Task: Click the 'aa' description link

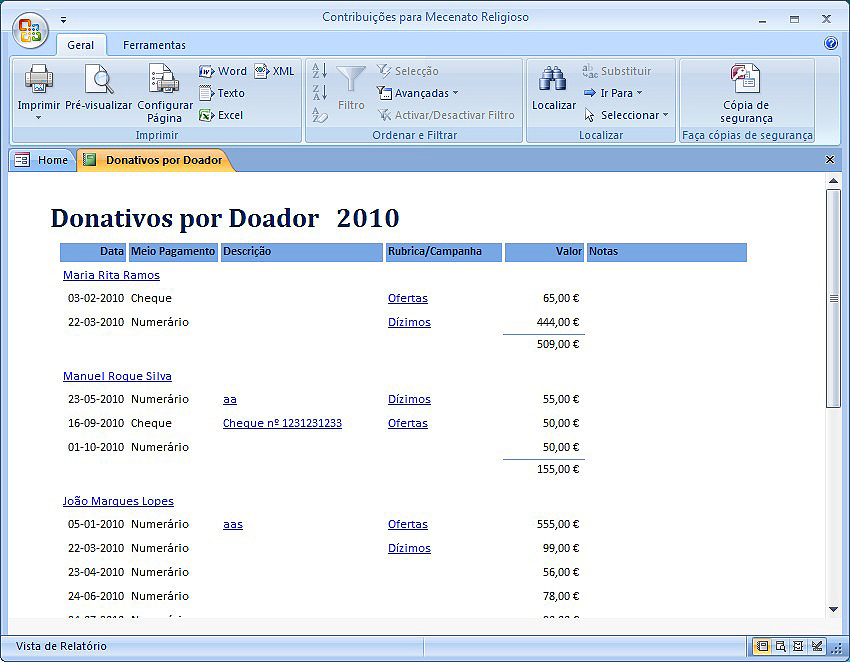Action: 230,400
